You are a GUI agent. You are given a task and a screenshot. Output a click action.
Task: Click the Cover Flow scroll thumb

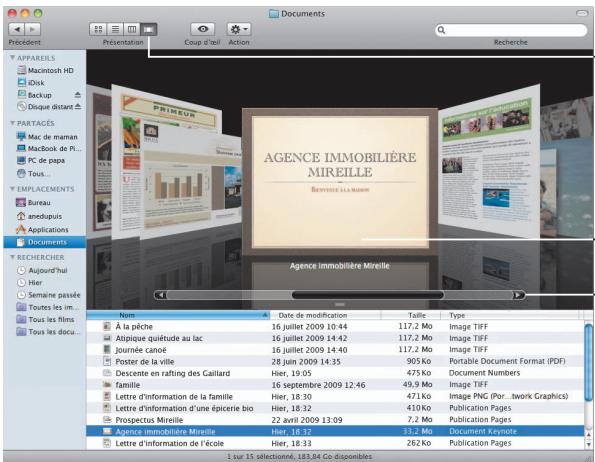368,295
